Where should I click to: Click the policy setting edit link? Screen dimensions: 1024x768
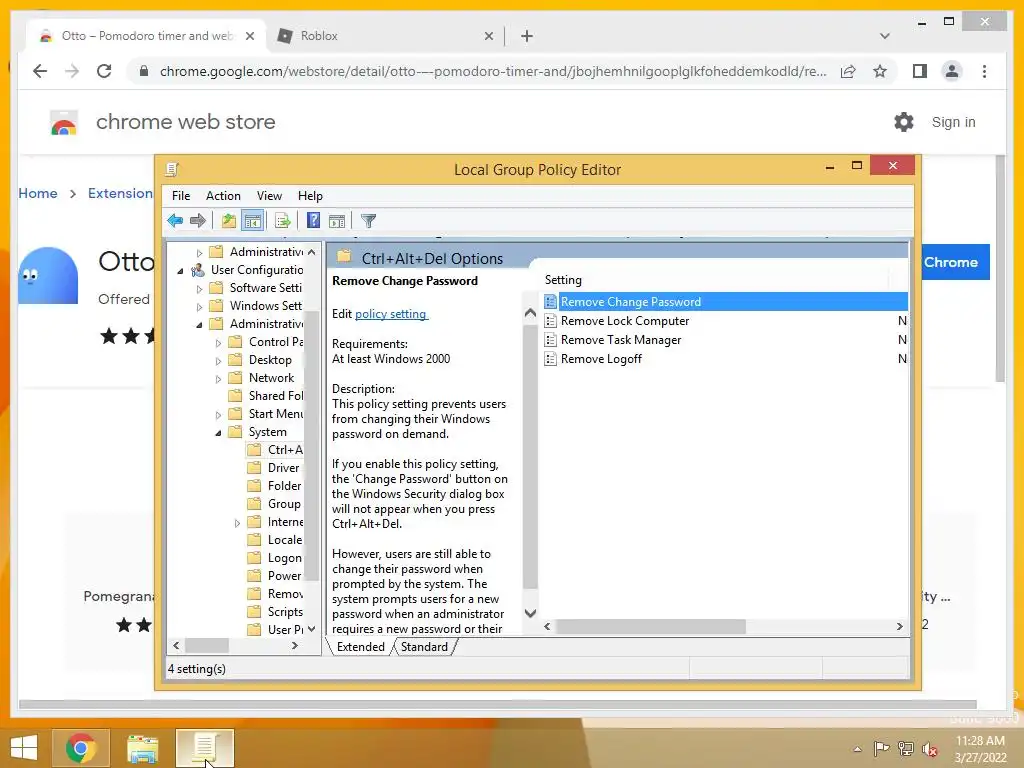(391, 314)
